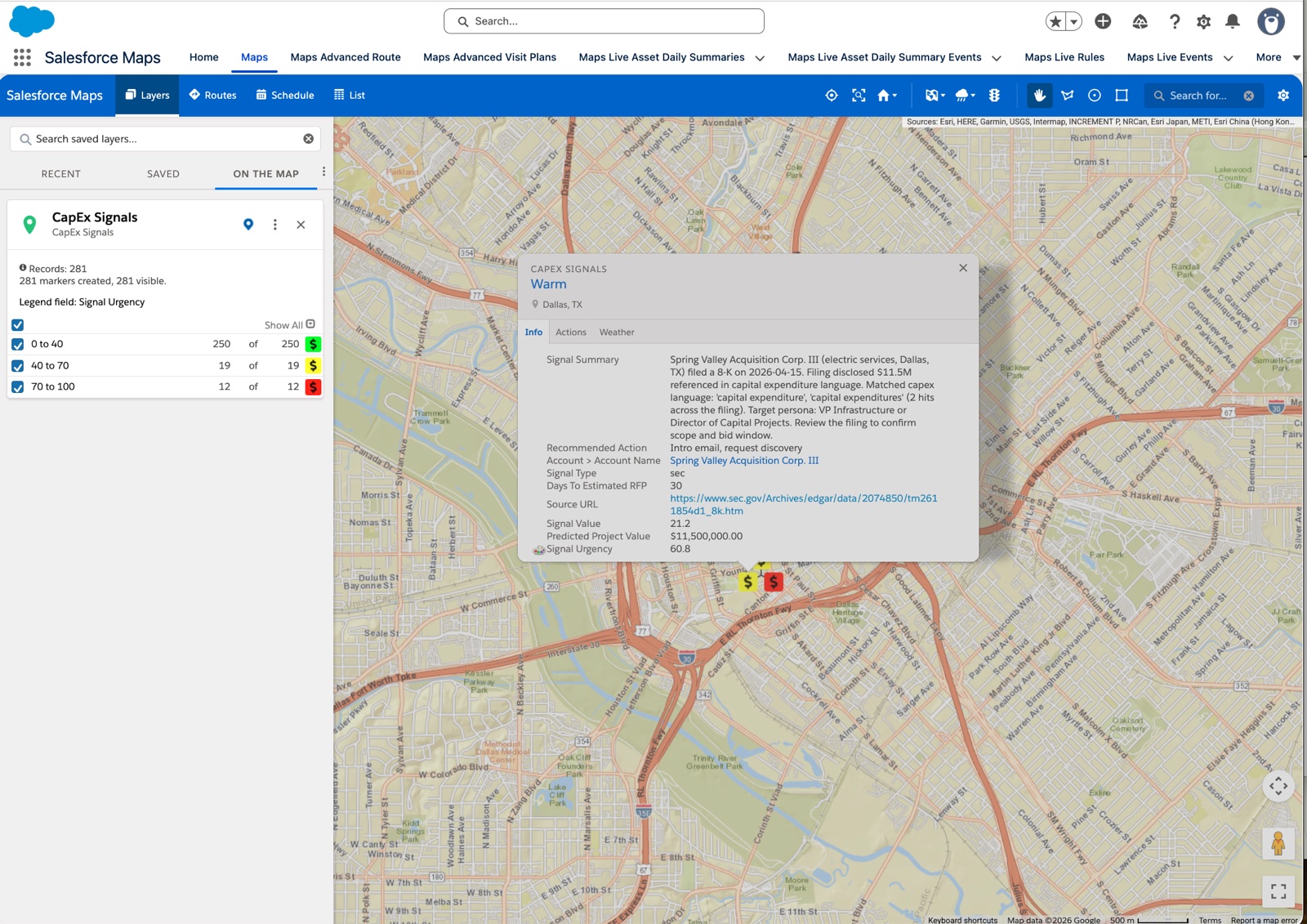Click the map 'Search for...' input
The image size is (1307, 924).
[x=1198, y=96]
